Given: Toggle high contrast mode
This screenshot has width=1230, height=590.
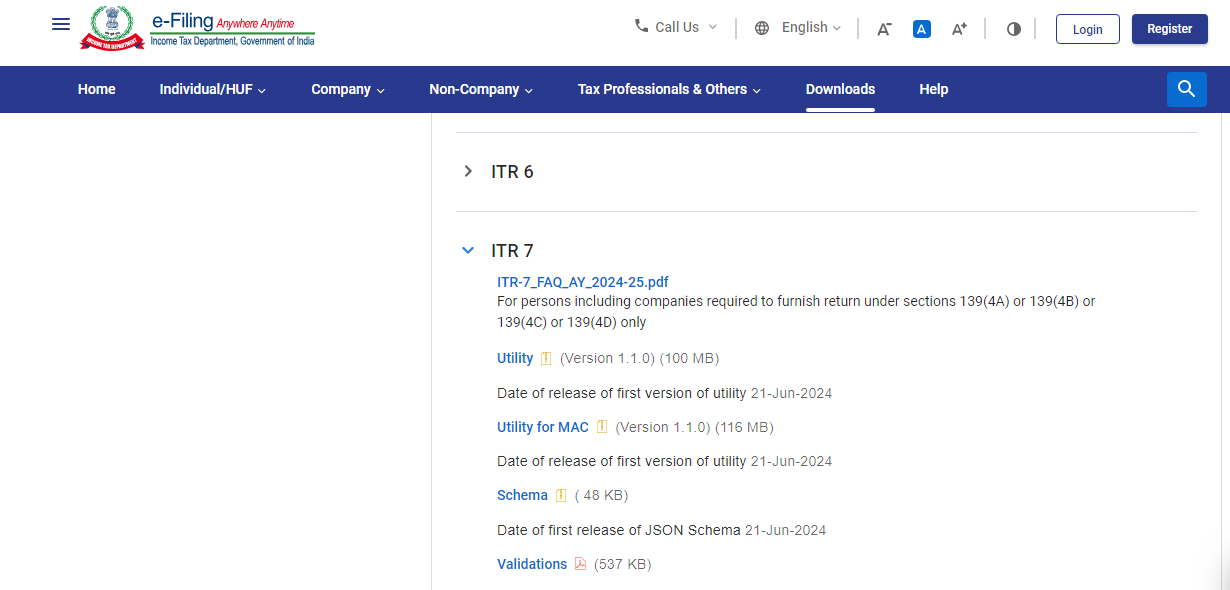Looking at the screenshot, I should (1014, 29).
